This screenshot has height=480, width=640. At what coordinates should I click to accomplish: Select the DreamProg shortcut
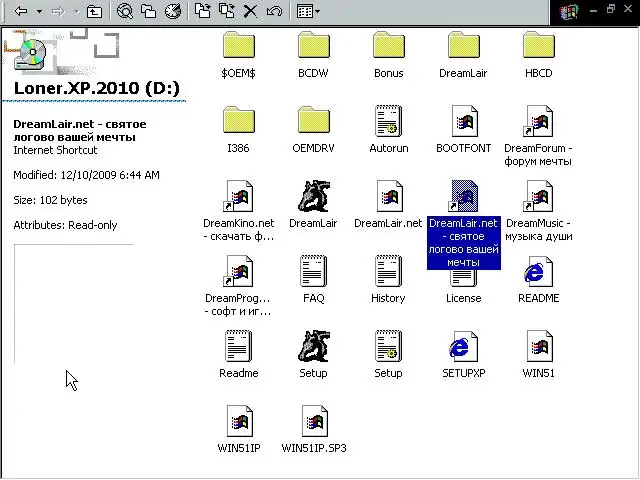pos(238,286)
